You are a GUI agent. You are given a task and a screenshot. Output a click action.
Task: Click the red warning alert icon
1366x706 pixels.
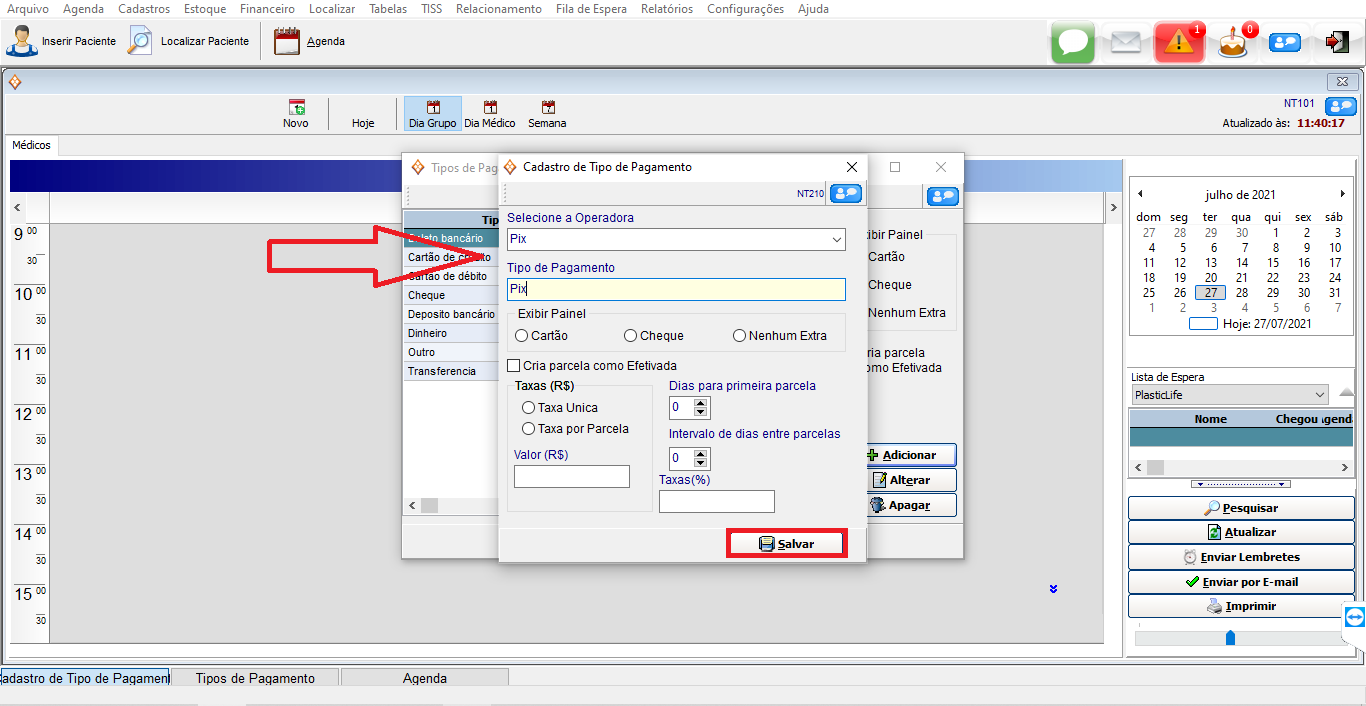coord(1178,42)
